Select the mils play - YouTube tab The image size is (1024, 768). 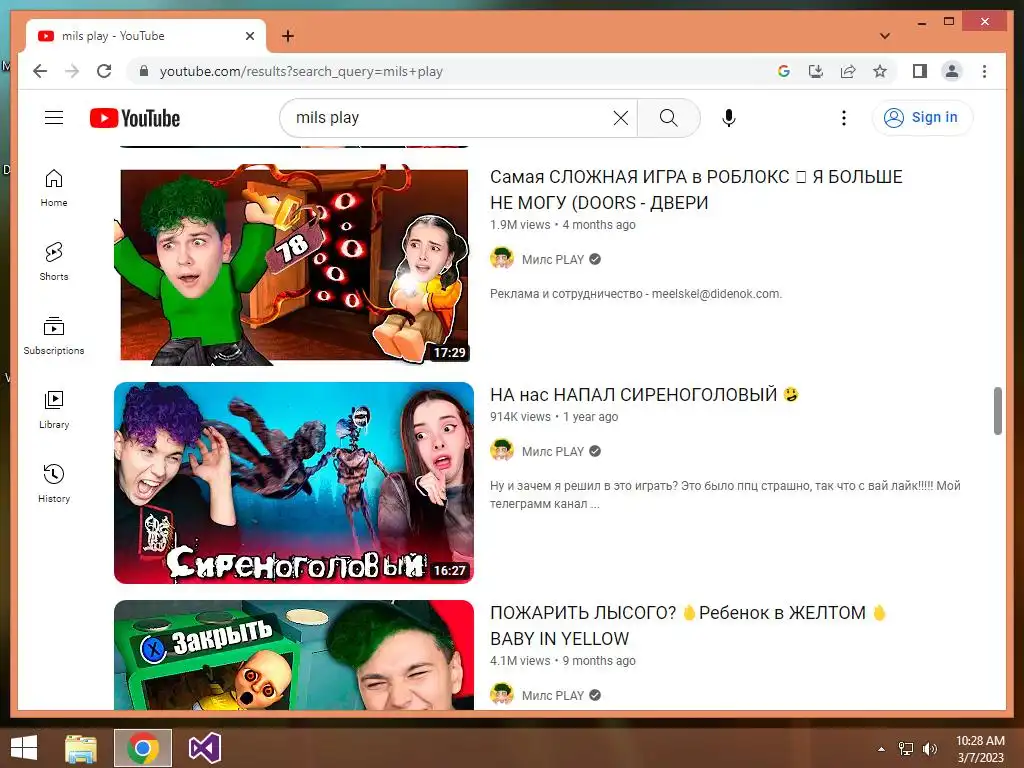[x=146, y=36]
